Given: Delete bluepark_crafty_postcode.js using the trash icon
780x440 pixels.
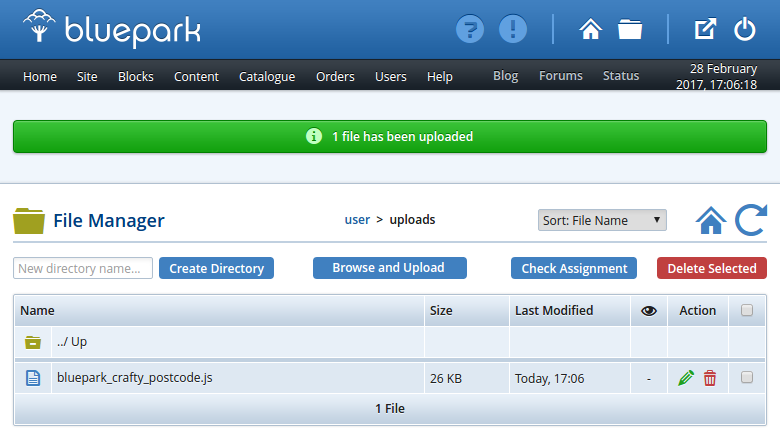Looking at the screenshot, I should pyautogui.click(x=710, y=378).
